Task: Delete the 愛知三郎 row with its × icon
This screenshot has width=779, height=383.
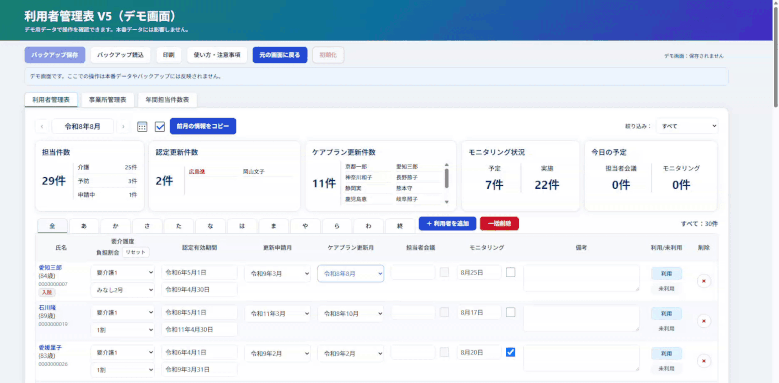Action: tap(703, 281)
